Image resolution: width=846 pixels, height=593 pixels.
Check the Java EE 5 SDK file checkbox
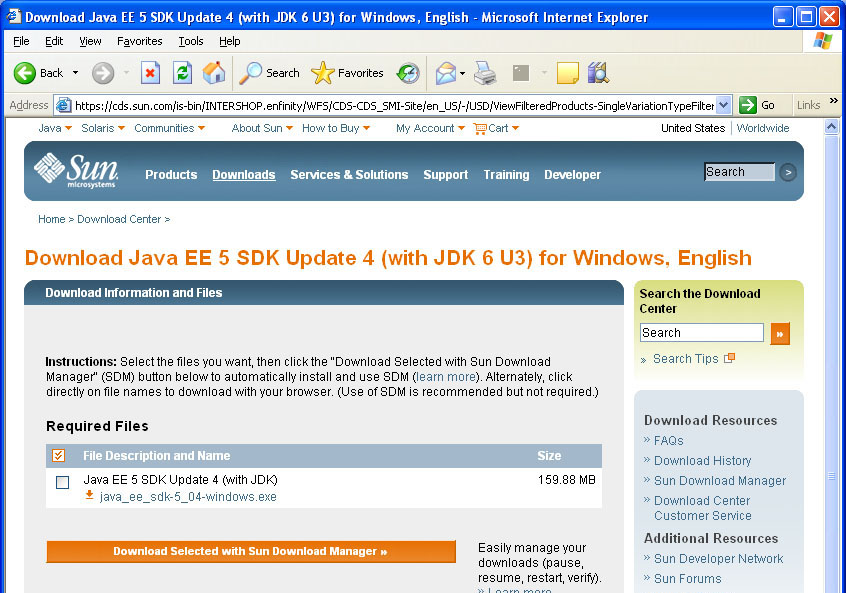point(63,482)
